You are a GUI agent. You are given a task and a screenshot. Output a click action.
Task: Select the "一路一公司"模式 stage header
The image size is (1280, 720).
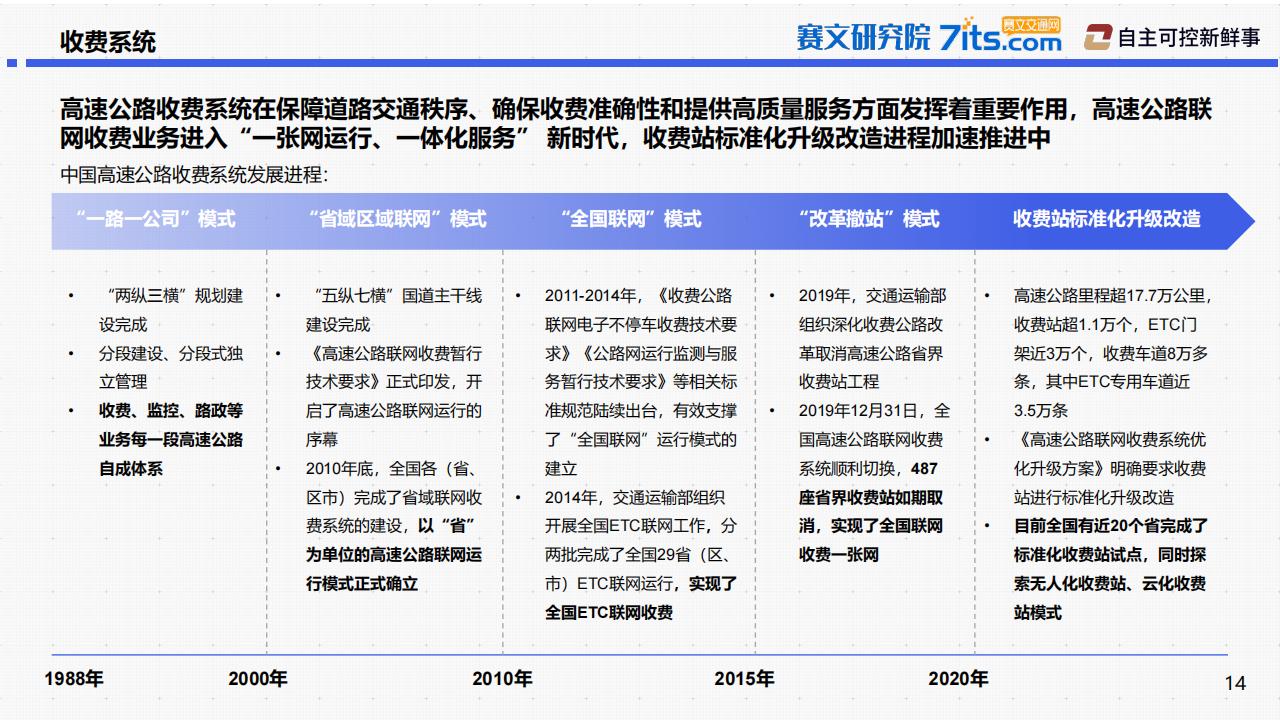(155, 219)
